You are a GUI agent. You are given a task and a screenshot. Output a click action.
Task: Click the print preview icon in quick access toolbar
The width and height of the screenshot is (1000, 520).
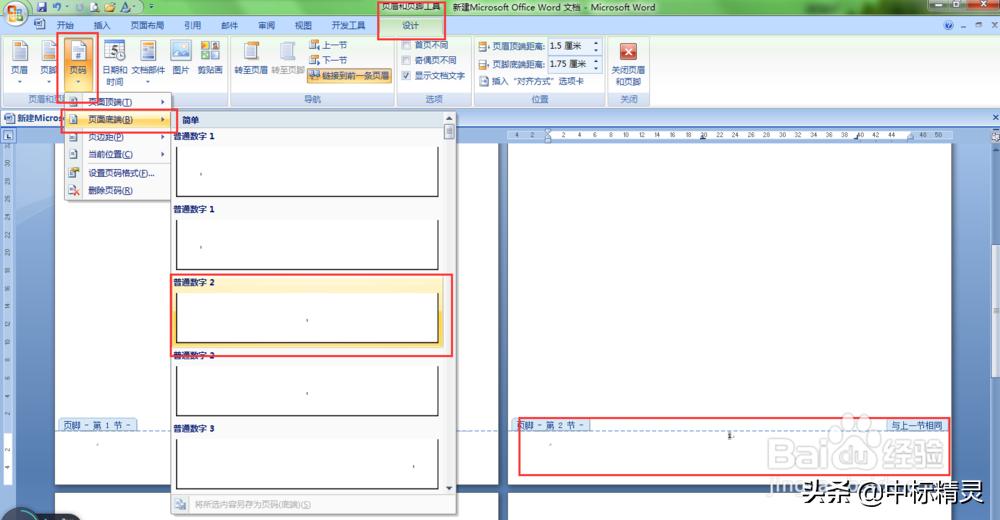coord(95,7)
